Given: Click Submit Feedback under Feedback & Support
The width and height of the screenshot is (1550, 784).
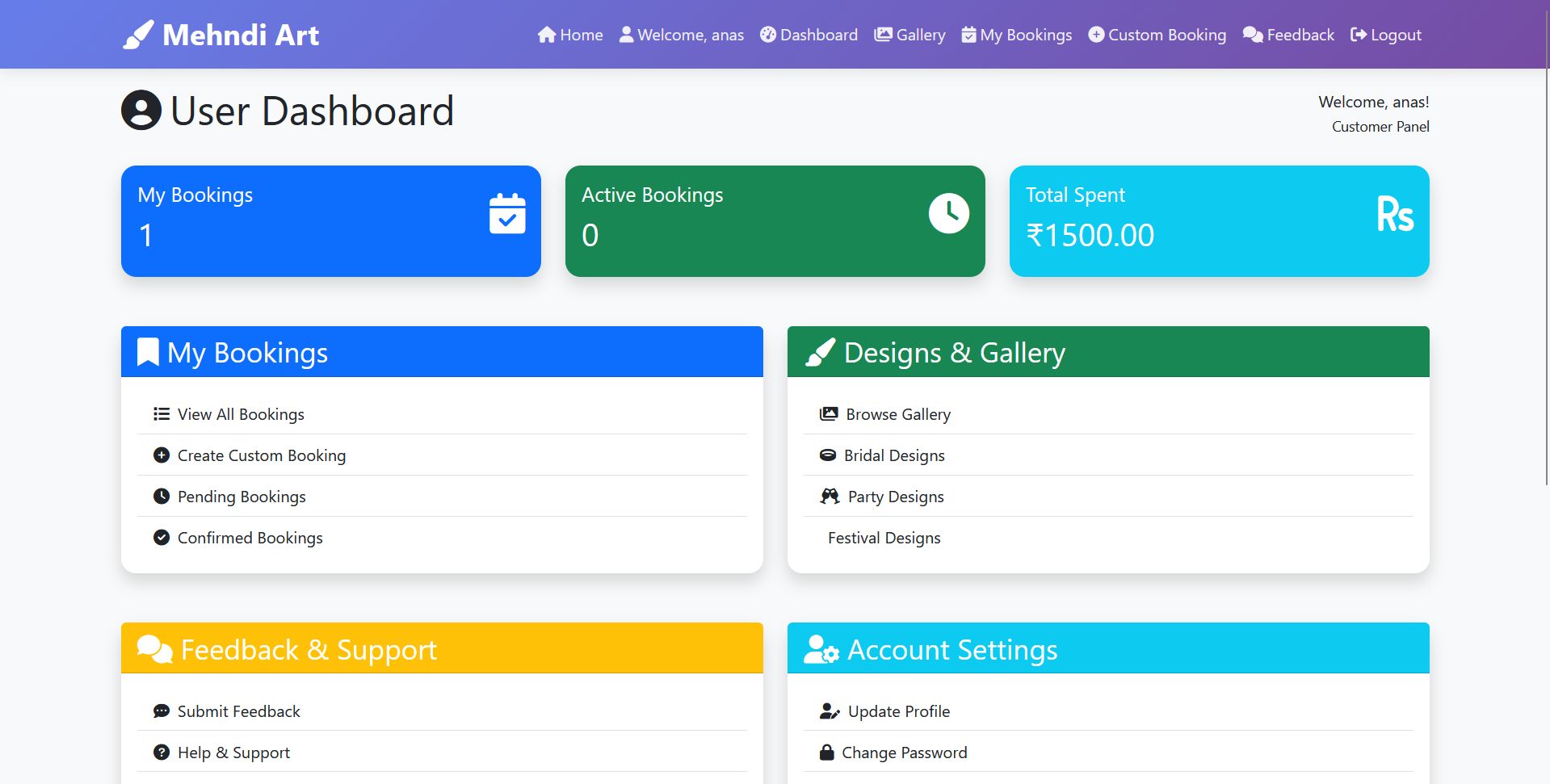Looking at the screenshot, I should [x=238, y=711].
